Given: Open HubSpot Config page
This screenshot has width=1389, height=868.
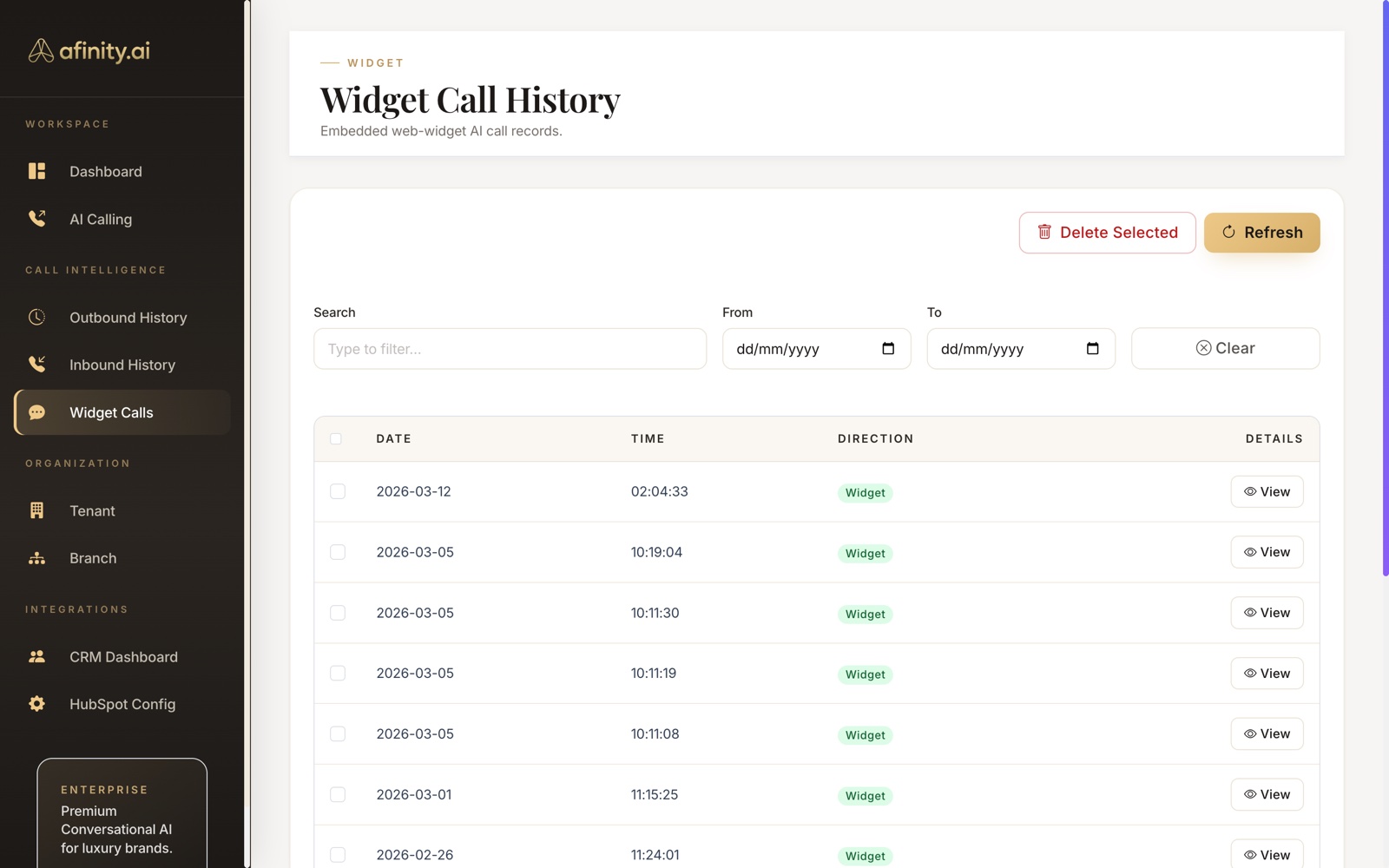Looking at the screenshot, I should pyautogui.click(x=122, y=704).
